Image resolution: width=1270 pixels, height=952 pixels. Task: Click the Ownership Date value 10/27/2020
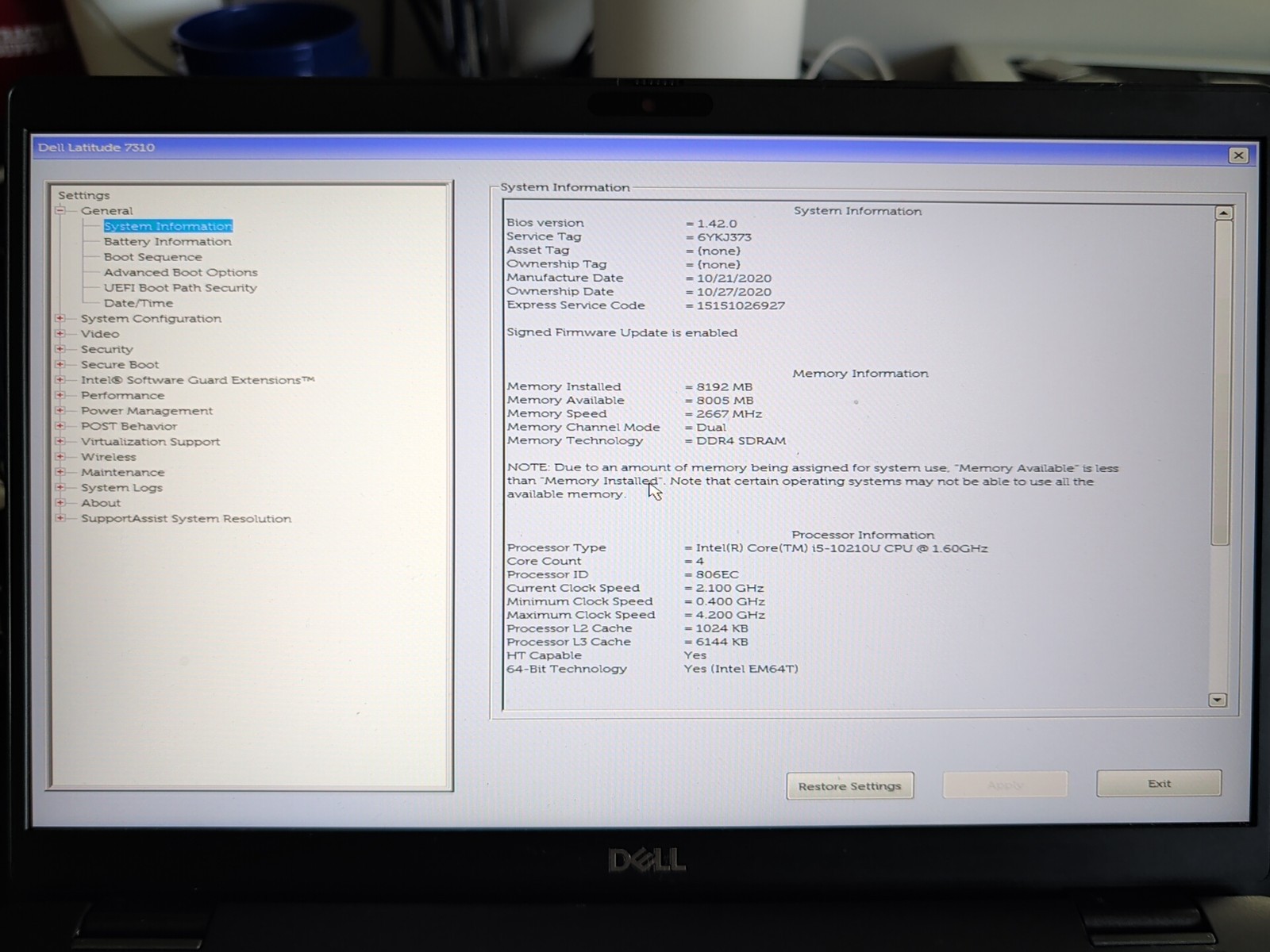tap(734, 292)
